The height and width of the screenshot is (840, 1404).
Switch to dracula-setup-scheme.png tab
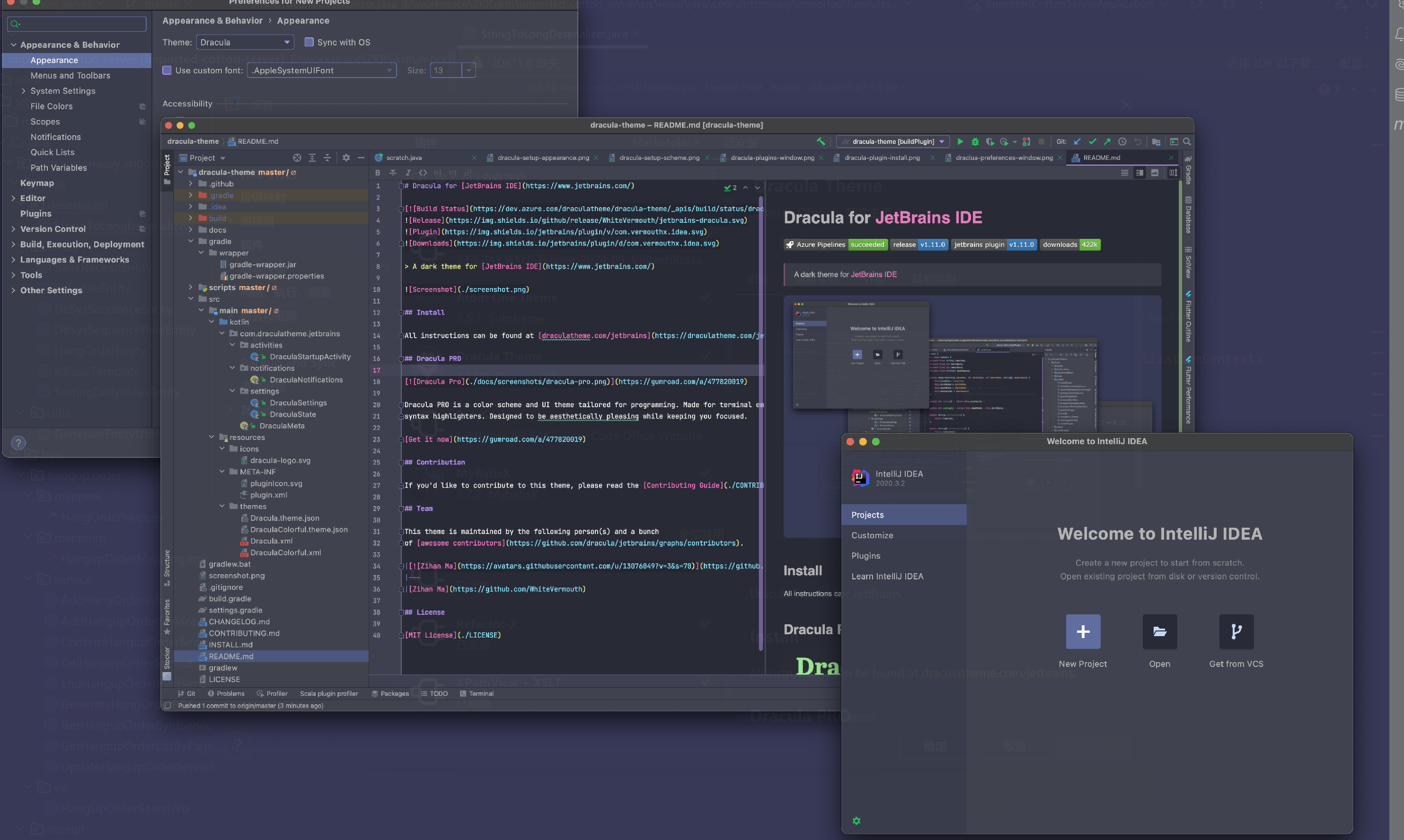pyautogui.click(x=659, y=158)
